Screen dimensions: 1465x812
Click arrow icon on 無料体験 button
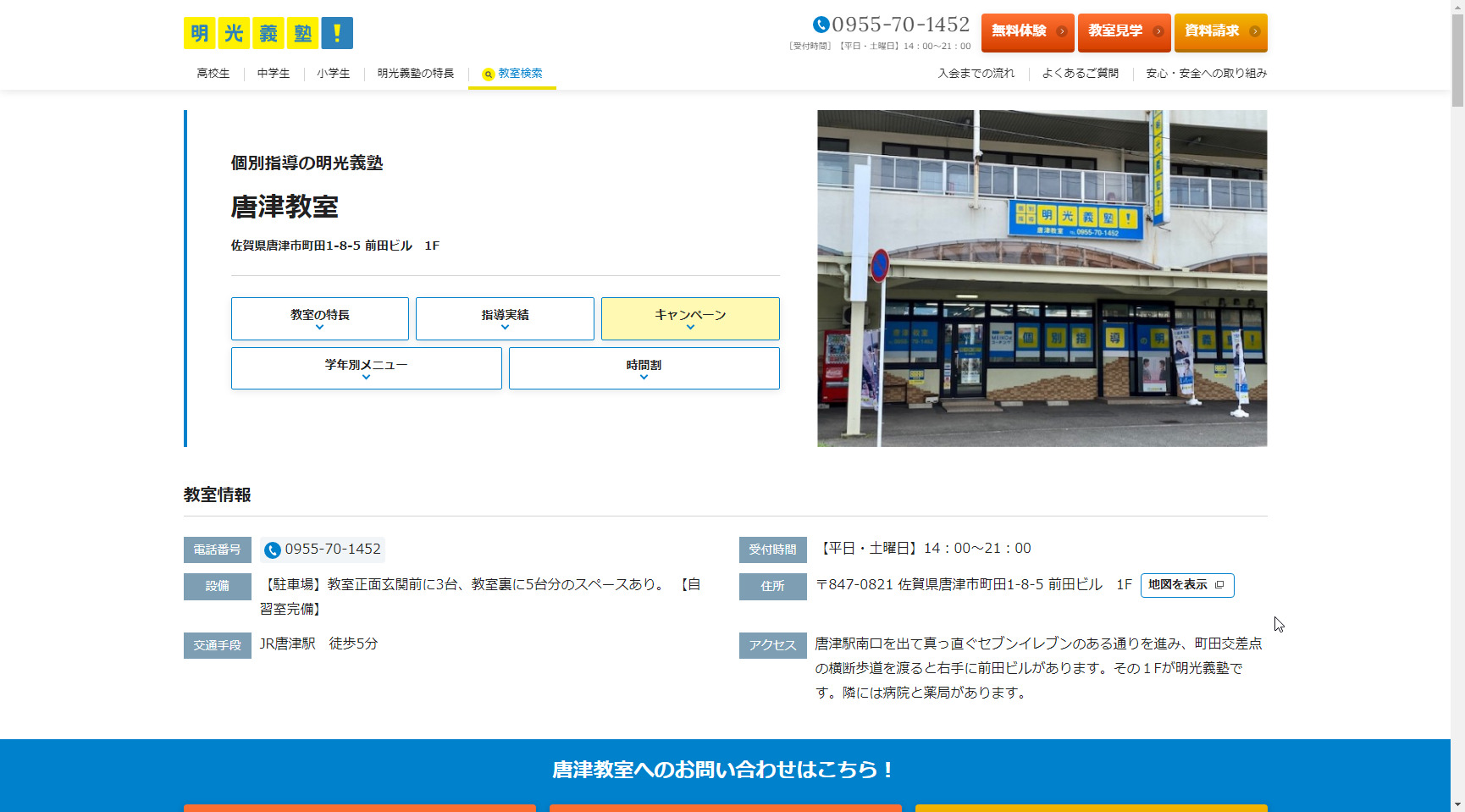[x=1062, y=31]
